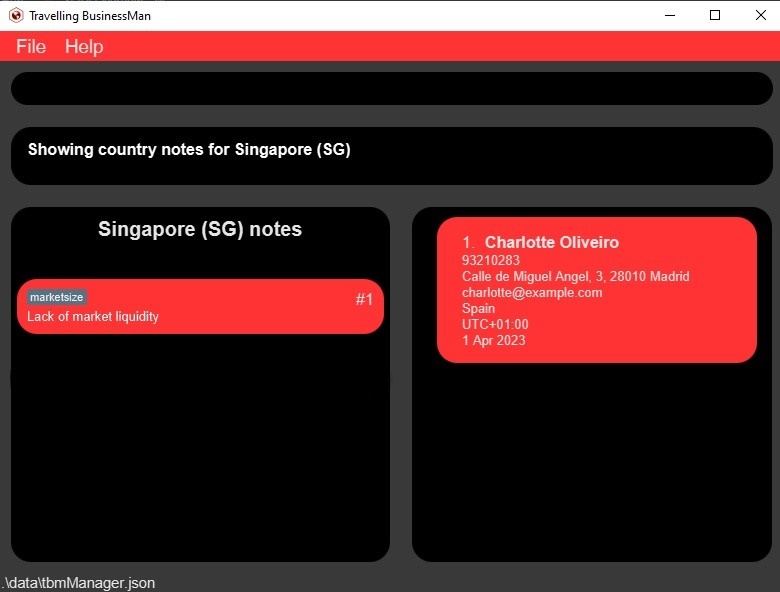
Task: Click the country Spain on the card
Action: point(478,308)
